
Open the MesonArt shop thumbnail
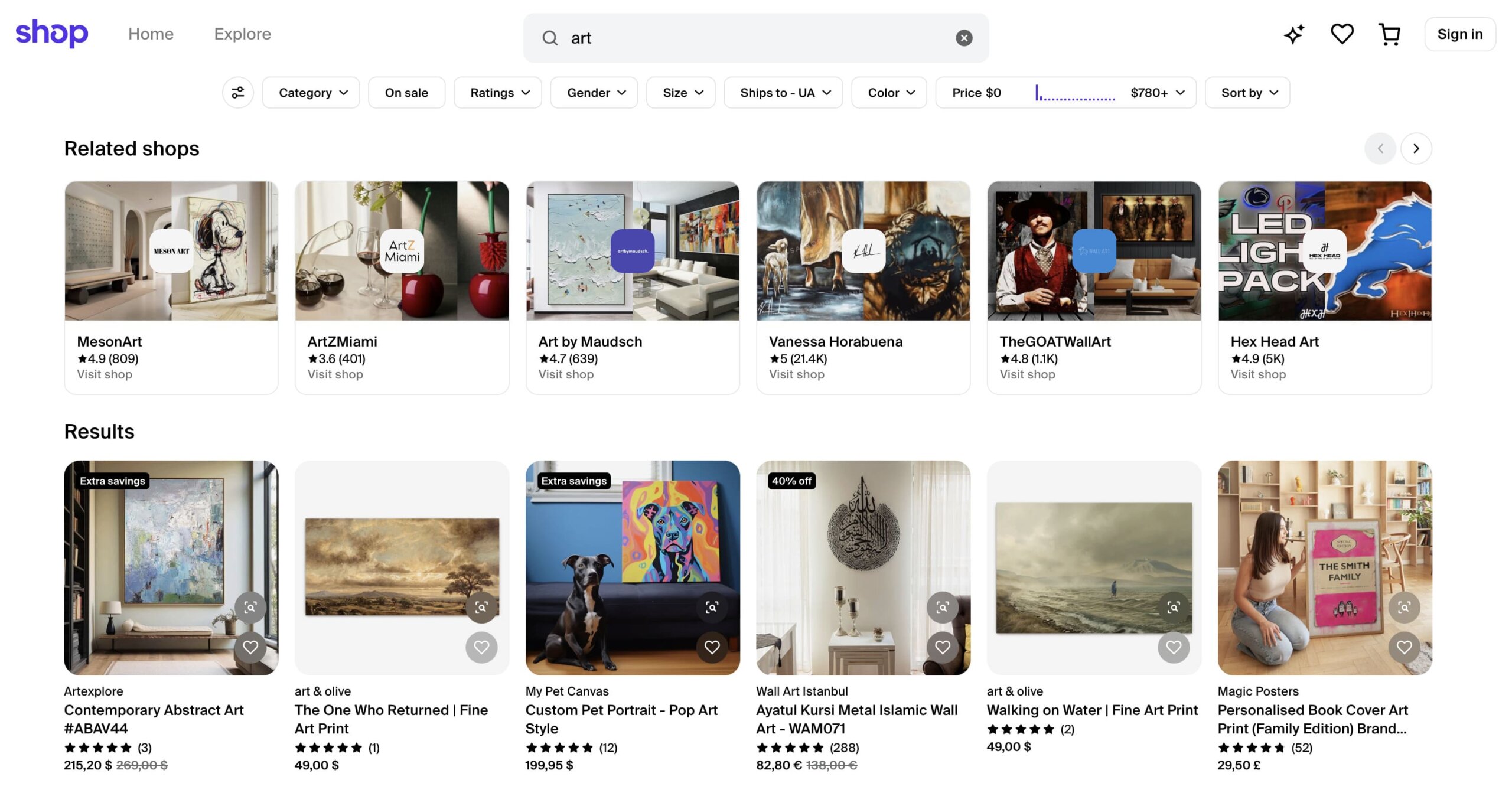point(171,251)
